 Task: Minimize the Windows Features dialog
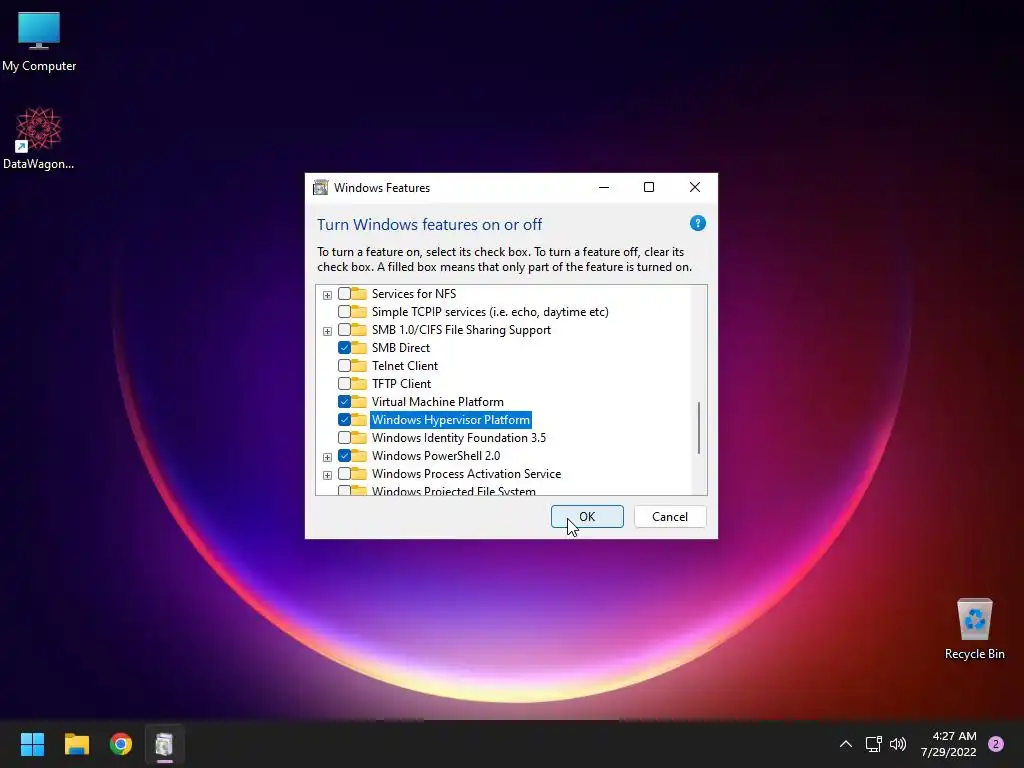(x=604, y=187)
